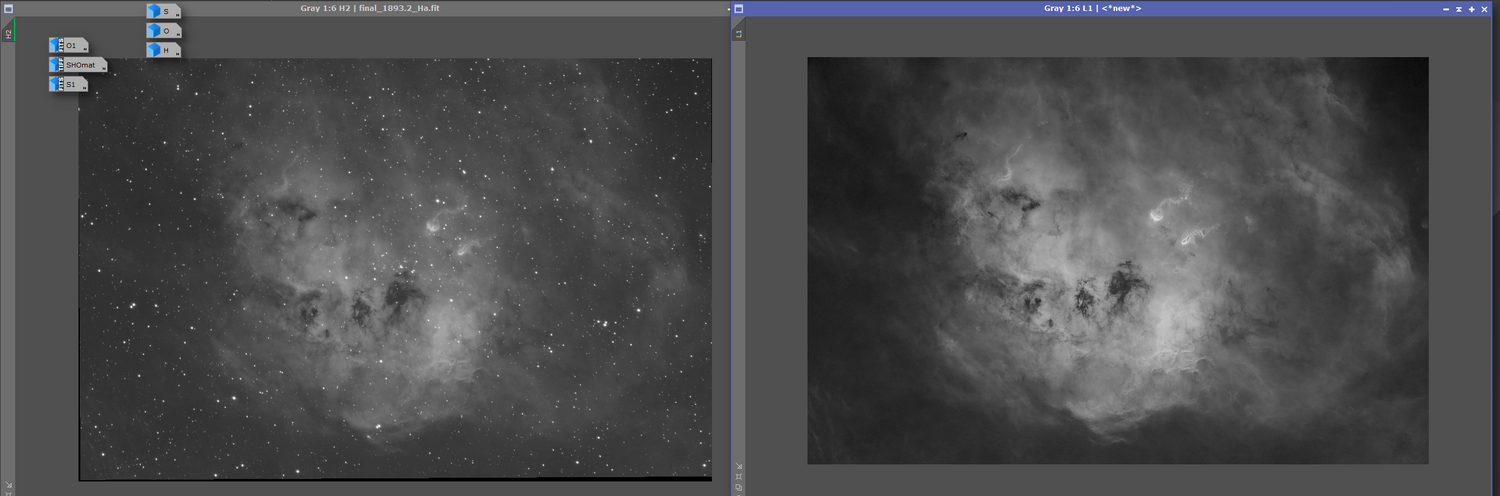Shade the L1 image window

[1459, 8]
